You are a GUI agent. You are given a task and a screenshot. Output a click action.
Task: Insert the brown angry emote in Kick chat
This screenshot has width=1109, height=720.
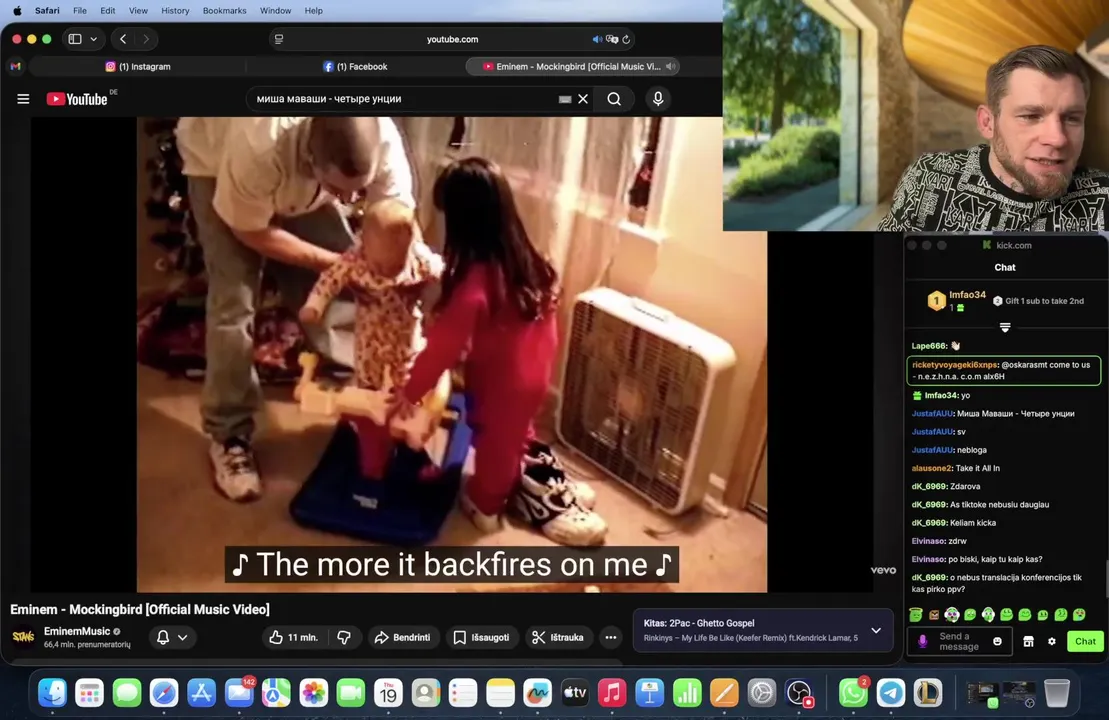coord(934,615)
